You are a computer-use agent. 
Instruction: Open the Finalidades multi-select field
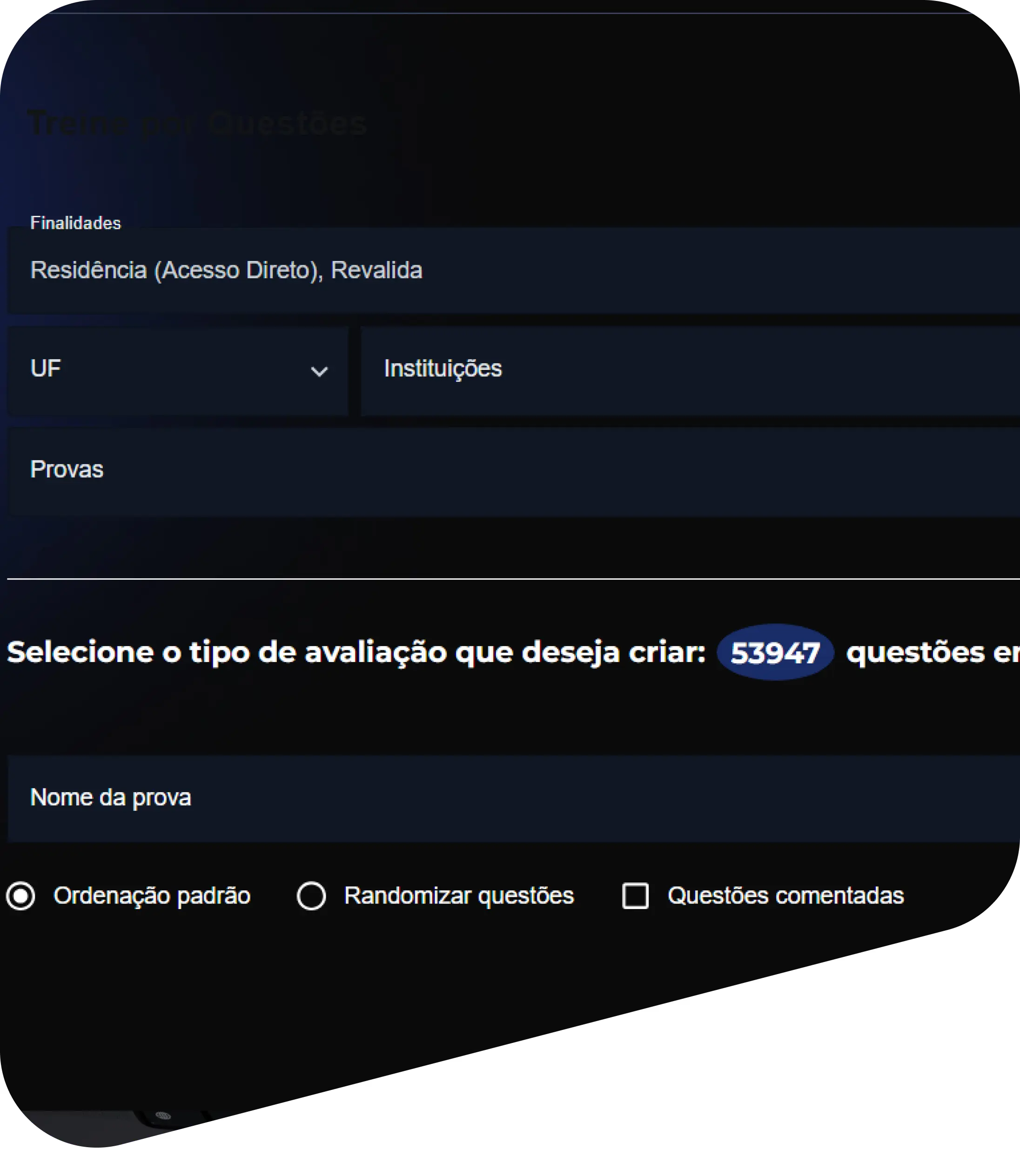626,271
